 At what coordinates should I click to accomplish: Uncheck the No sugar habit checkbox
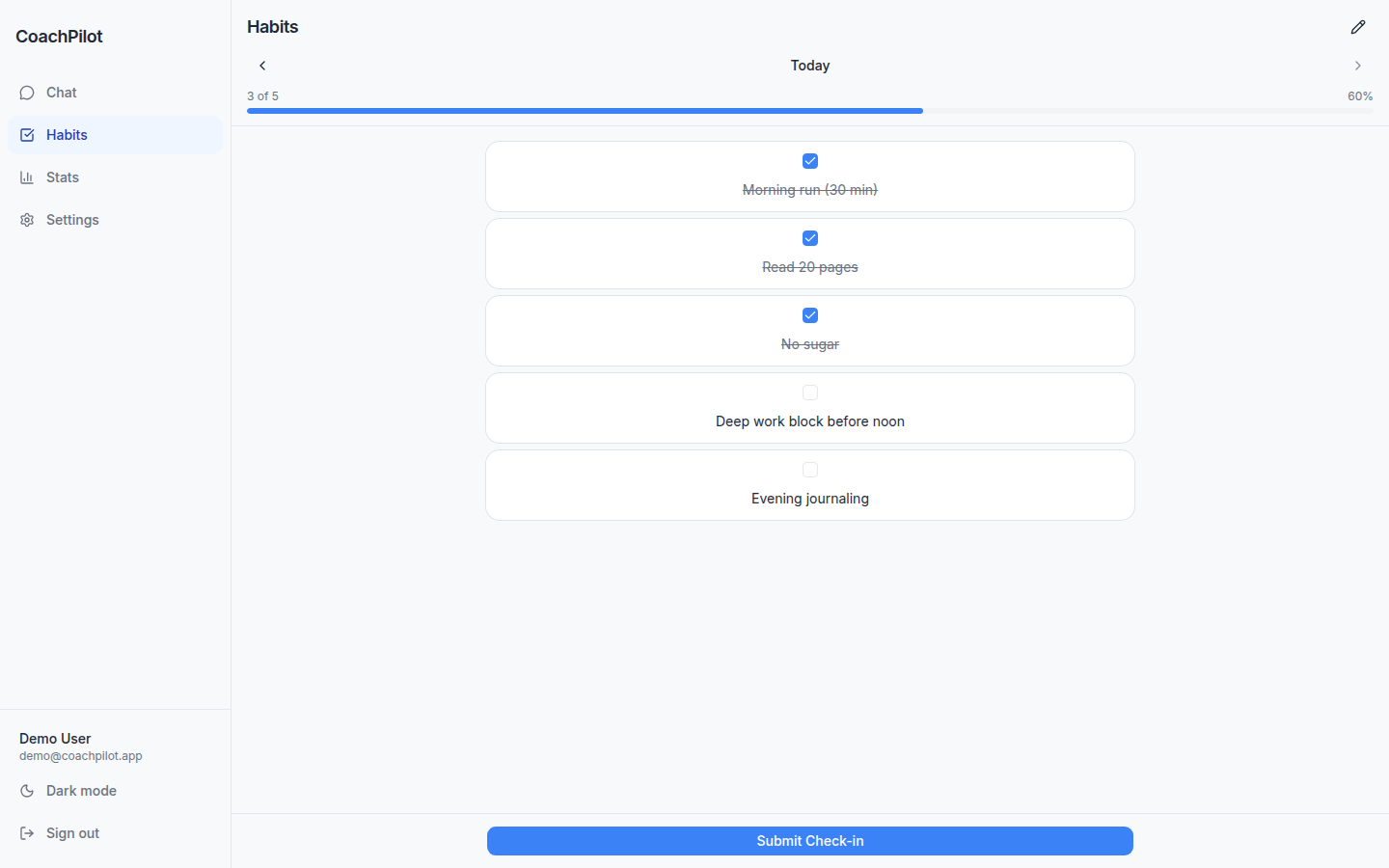pyautogui.click(x=810, y=315)
